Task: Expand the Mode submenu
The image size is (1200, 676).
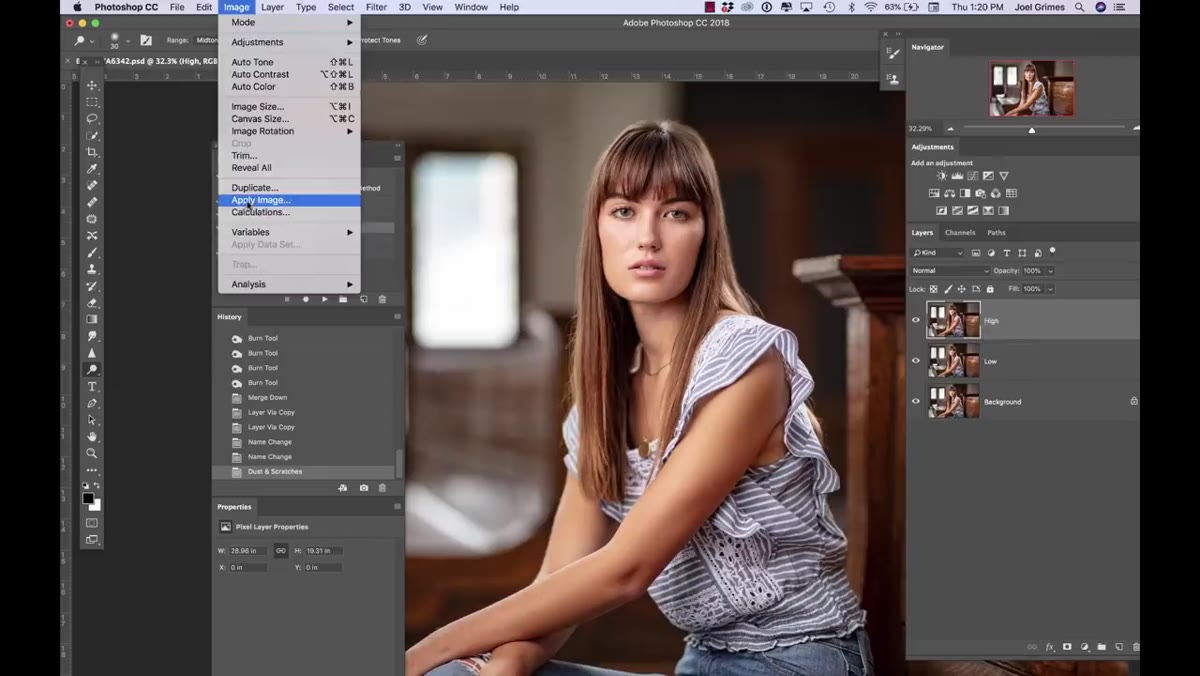Action: pyautogui.click(x=289, y=22)
